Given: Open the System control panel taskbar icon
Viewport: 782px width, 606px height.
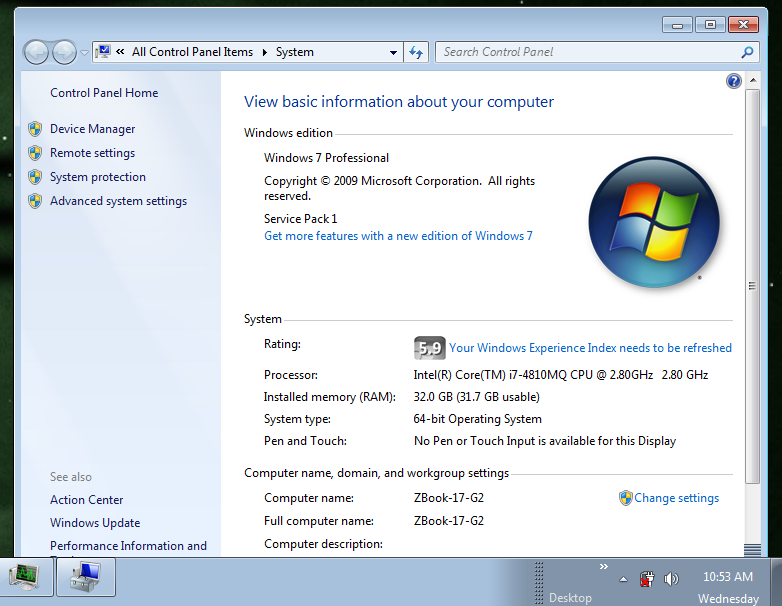Looking at the screenshot, I should (x=86, y=575).
